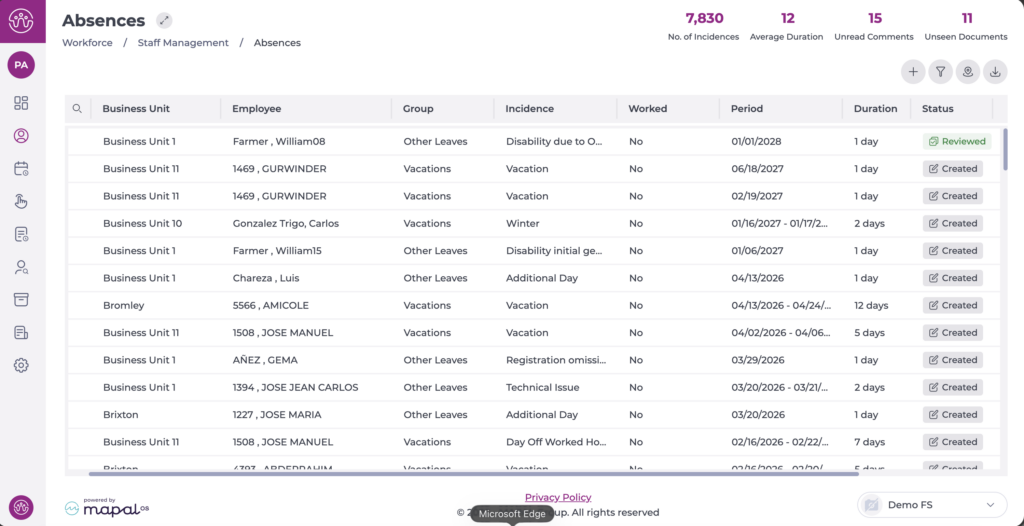Click the horizontal scrollbar below the table
This screenshot has width=1024, height=526.
(x=470, y=474)
